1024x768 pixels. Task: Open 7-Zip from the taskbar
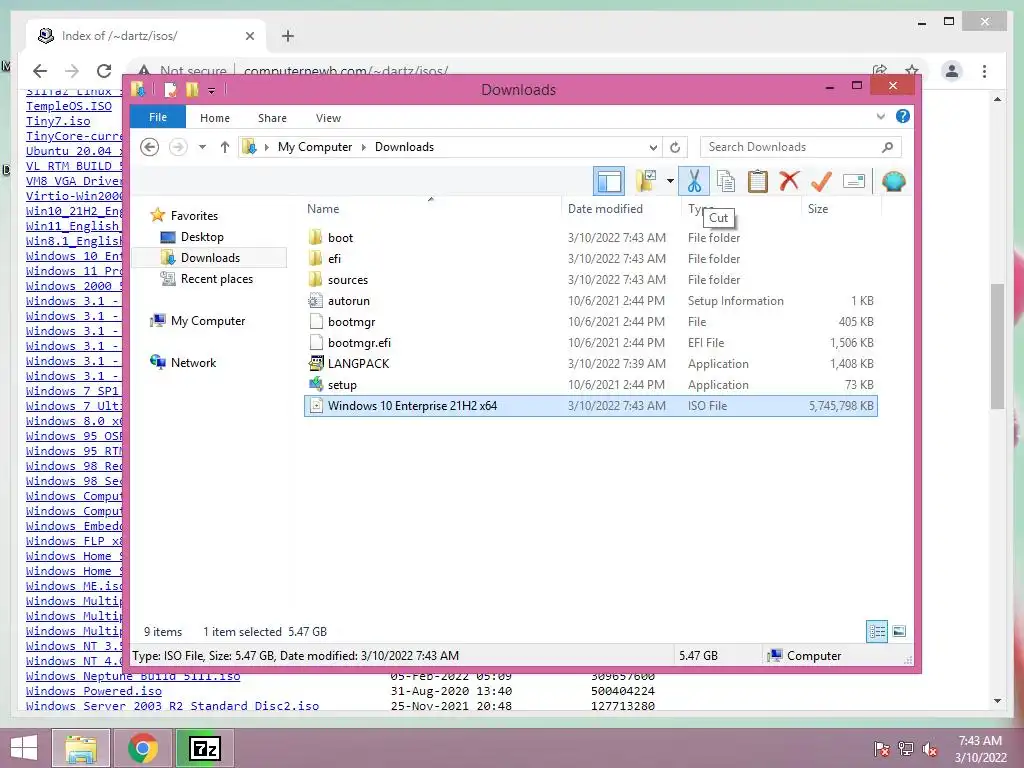pos(204,748)
